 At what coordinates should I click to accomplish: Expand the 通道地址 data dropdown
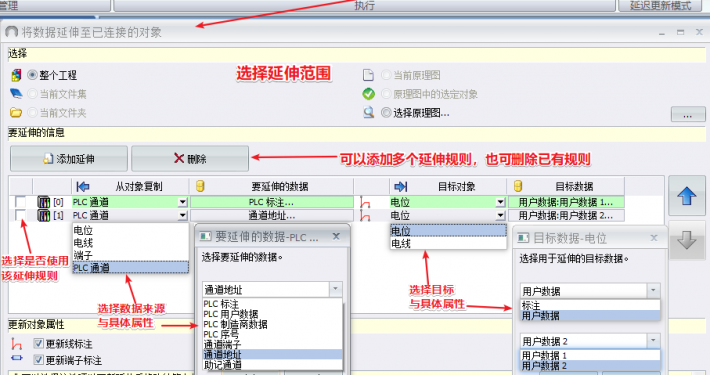point(336,289)
